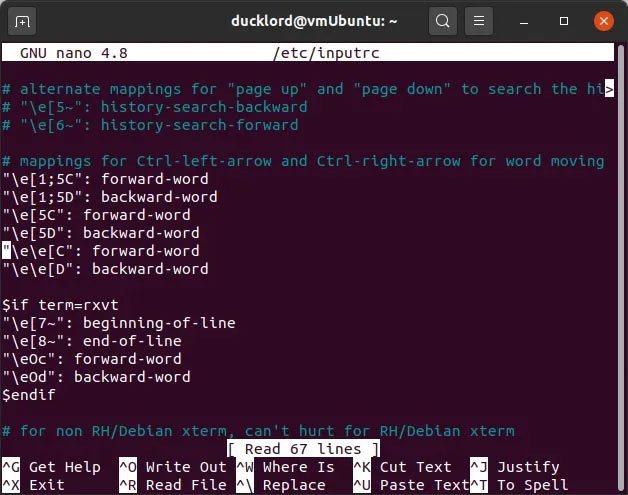
Task: Click the ^J Justify shortcut
Action: point(515,467)
